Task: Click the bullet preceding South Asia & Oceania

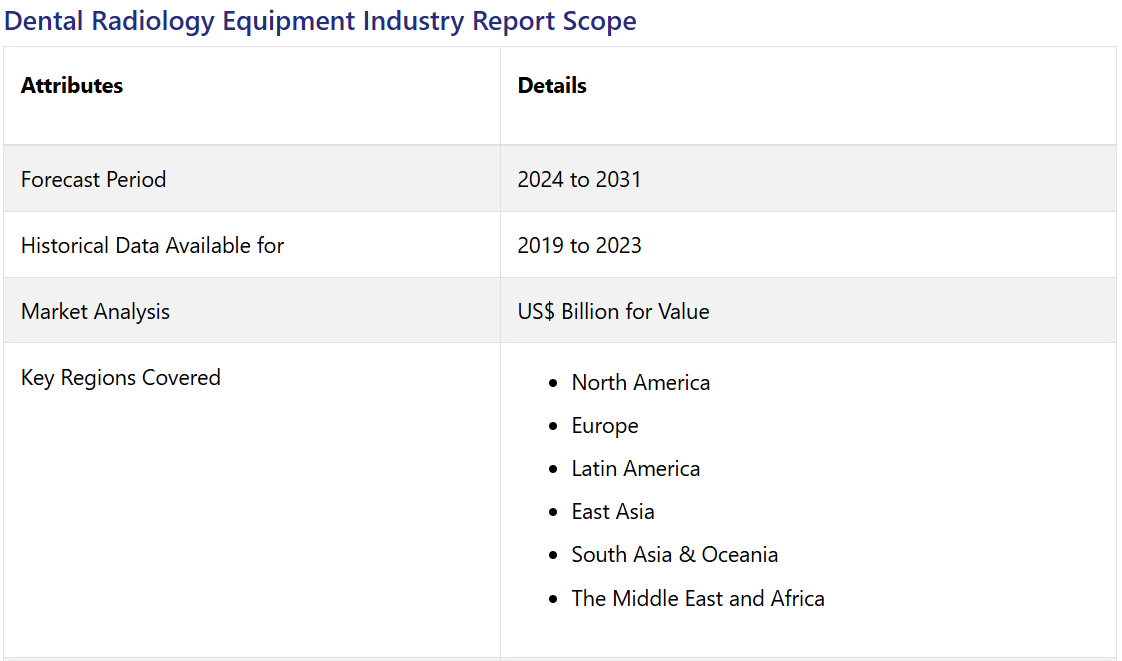Action: 553,555
